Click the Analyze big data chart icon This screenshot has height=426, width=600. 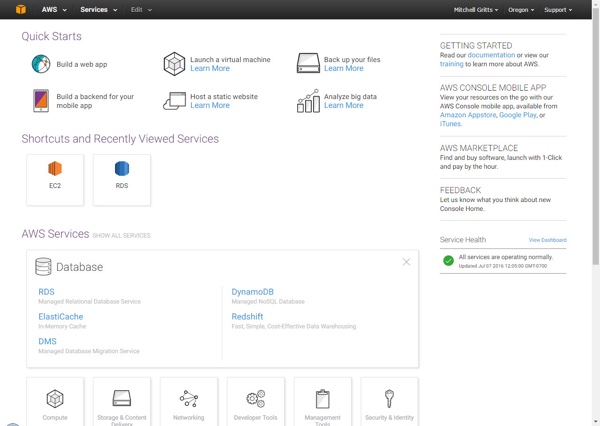pyautogui.click(x=308, y=101)
